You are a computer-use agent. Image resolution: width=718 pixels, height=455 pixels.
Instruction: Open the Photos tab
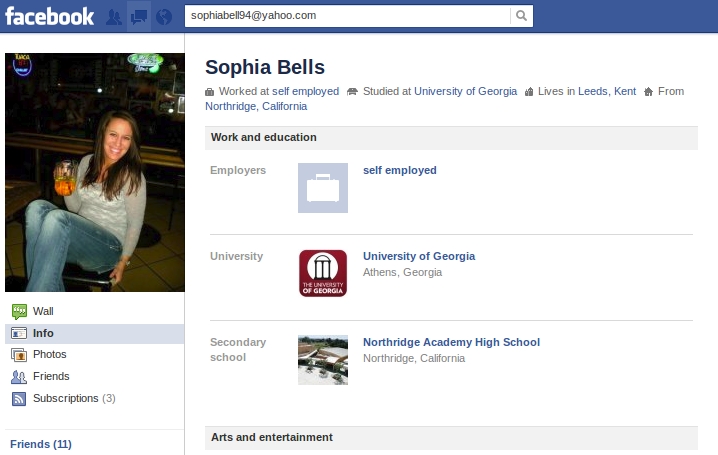(x=49, y=354)
